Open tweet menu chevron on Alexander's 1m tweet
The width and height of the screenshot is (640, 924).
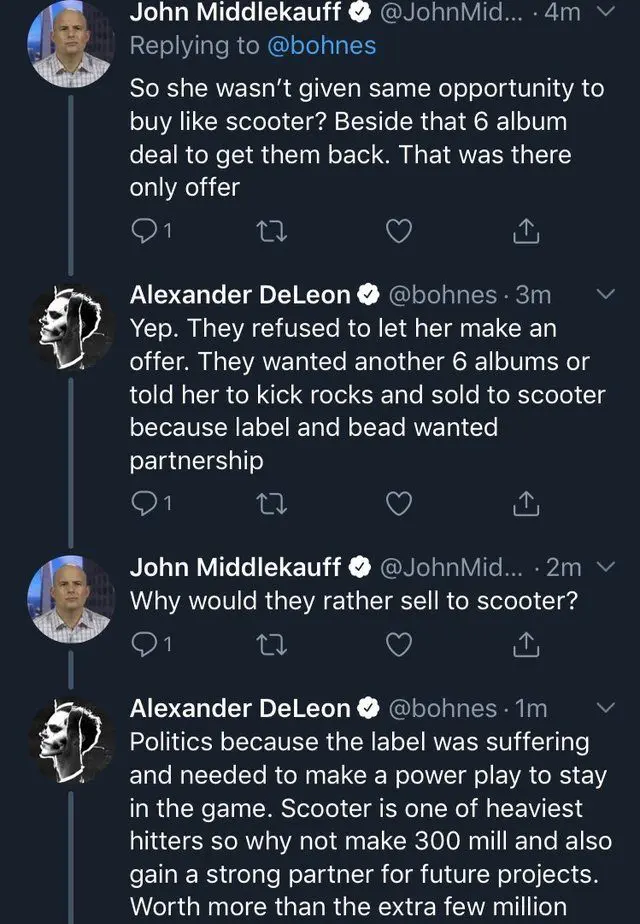click(x=606, y=708)
